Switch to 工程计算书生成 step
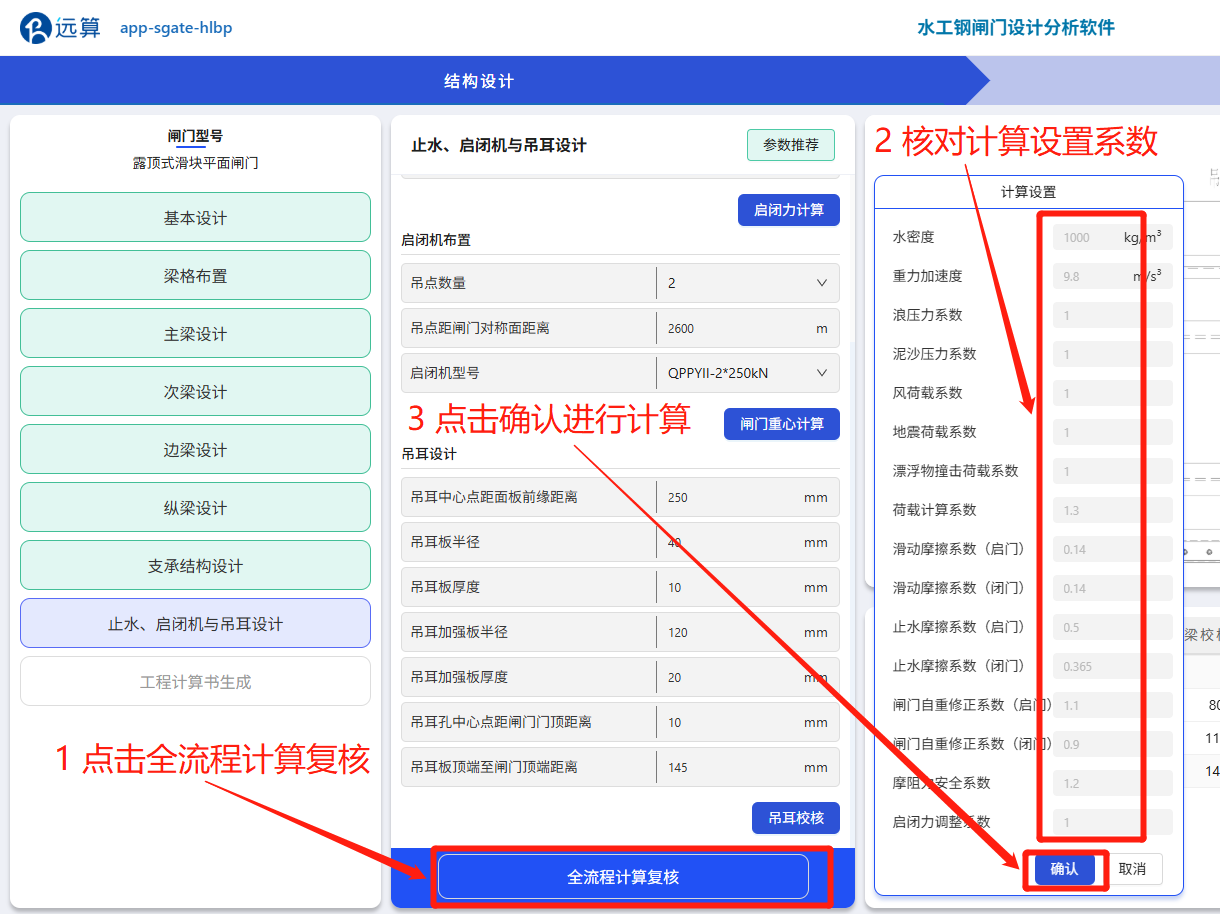The width and height of the screenshot is (1220, 914). 195,682
